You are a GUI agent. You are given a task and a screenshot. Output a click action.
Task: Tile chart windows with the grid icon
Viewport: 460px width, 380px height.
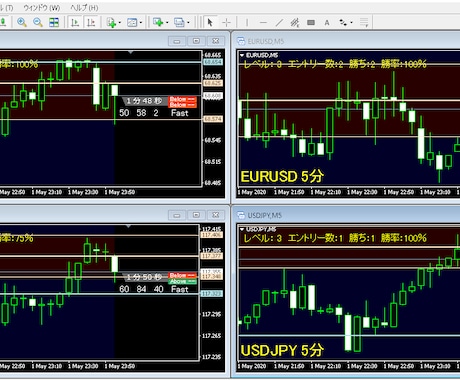click(54, 22)
